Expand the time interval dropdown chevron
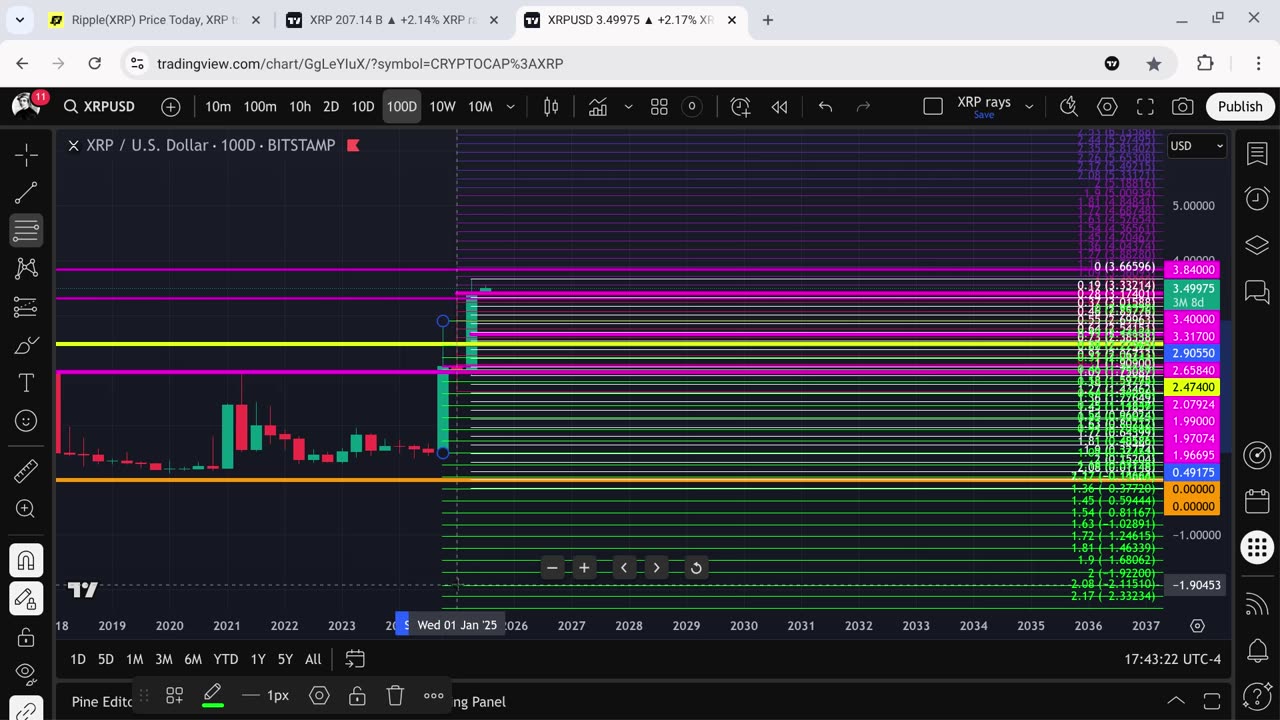 click(510, 106)
